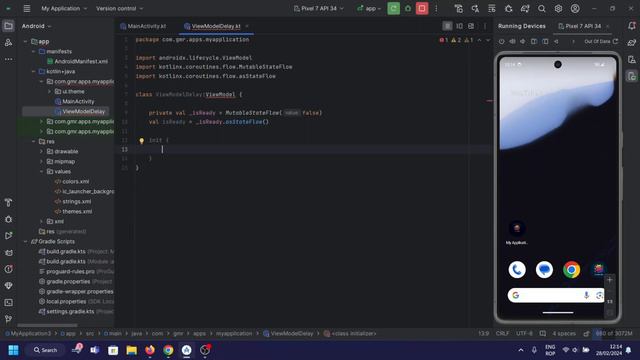Open the Search Everywhere magnifier
640x360 pixels.
542,8
